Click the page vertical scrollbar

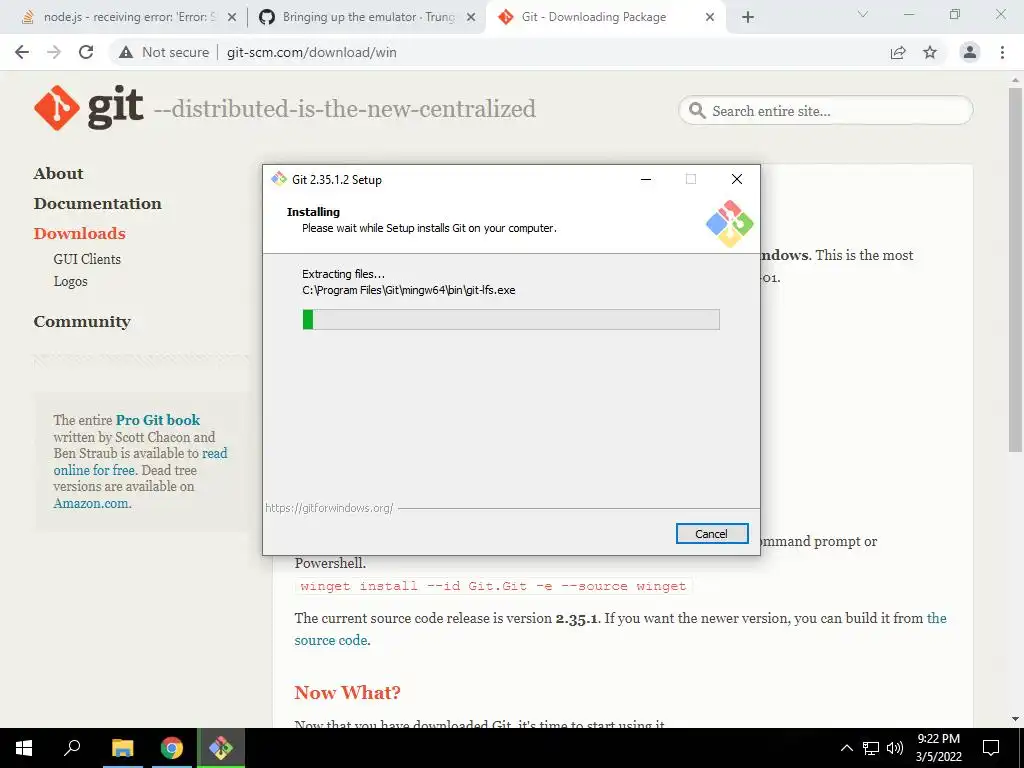1015,269
